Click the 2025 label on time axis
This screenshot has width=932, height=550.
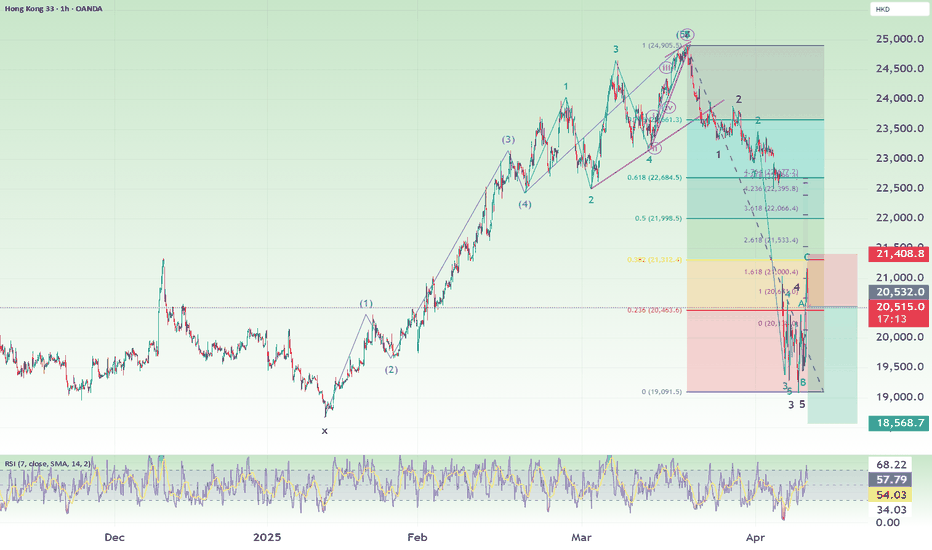[x=267, y=538]
